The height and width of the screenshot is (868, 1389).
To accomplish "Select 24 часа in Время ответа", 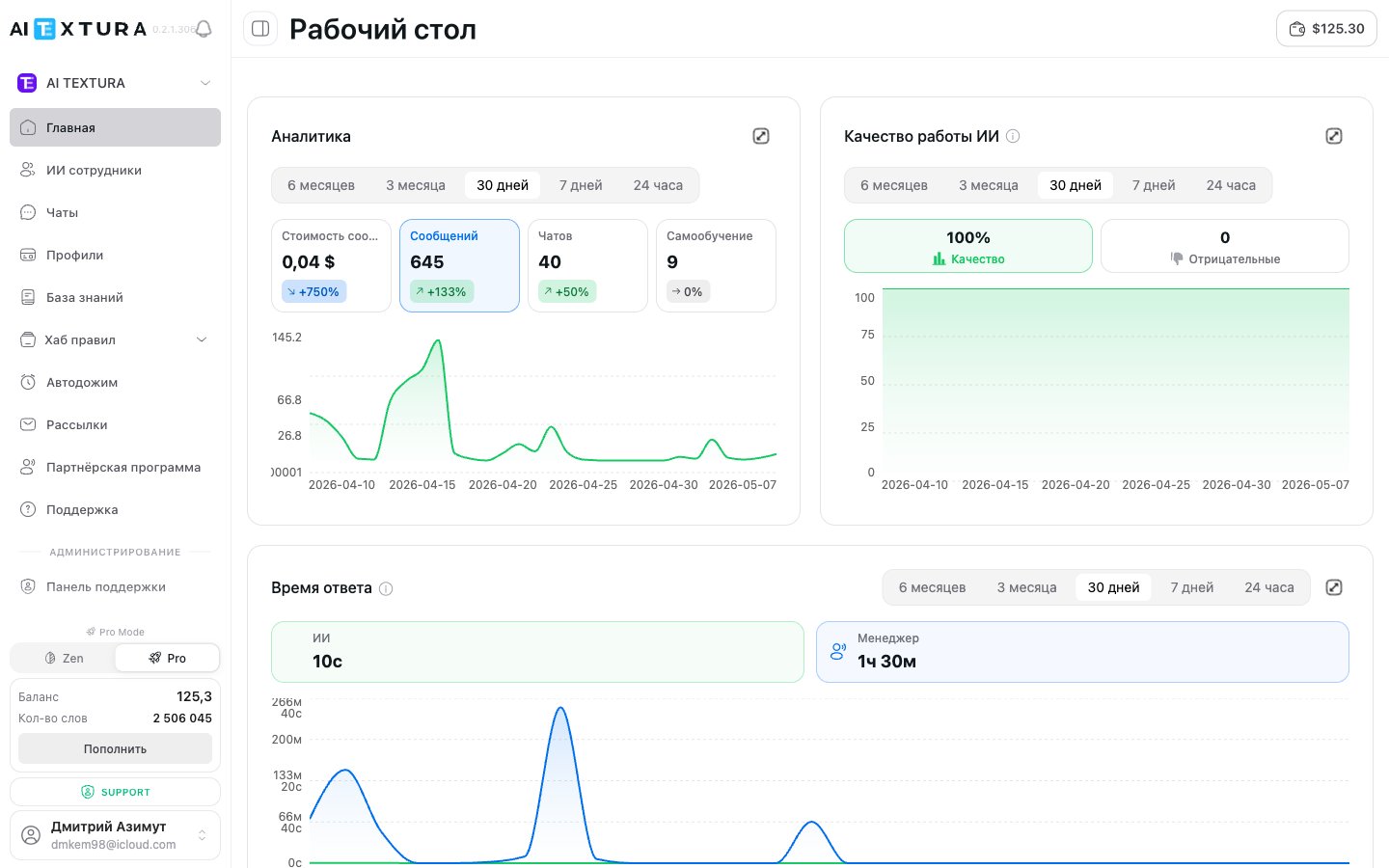I will click(x=1269, y=587).
